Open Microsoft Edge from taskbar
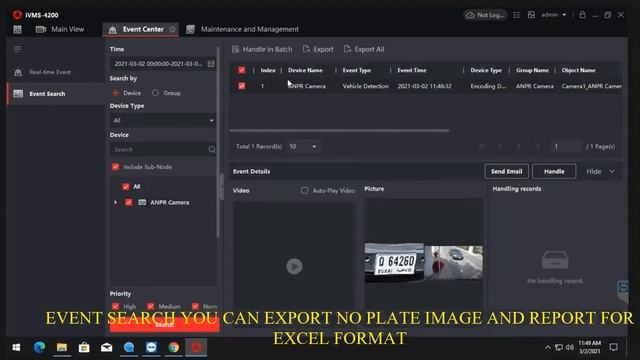The image size is (640, 360). pyautogui.click(x=39, y=347)
